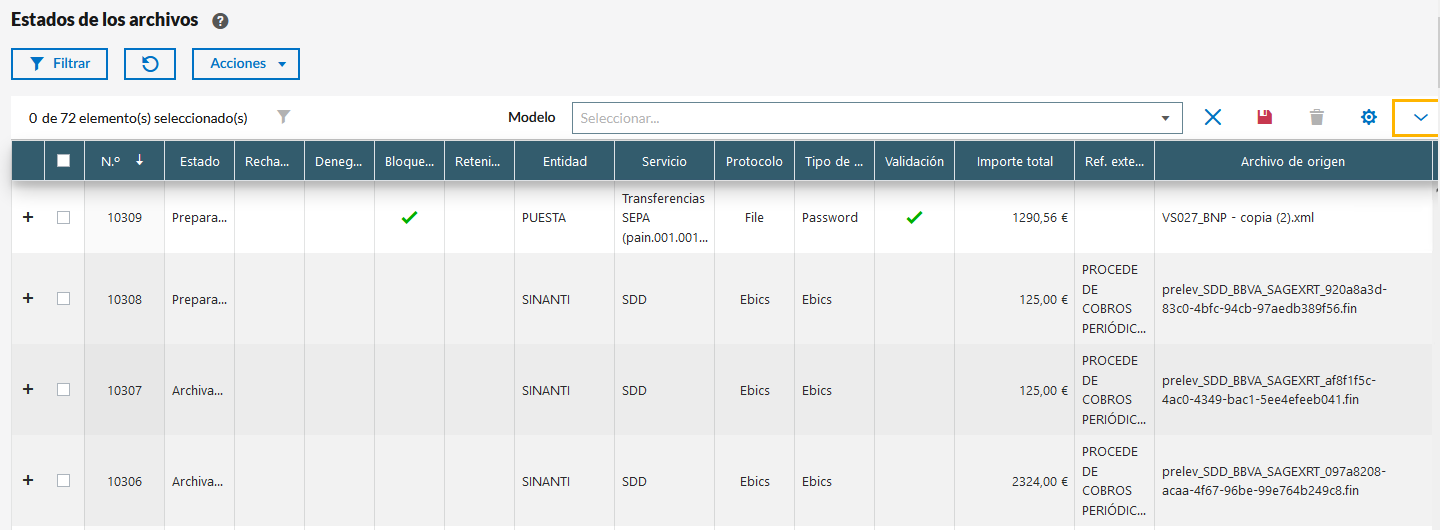Image resolution: width=1440 pixels, height=530 pixels.
Task: Click the Archivo de origen header
Action: 1292,161
